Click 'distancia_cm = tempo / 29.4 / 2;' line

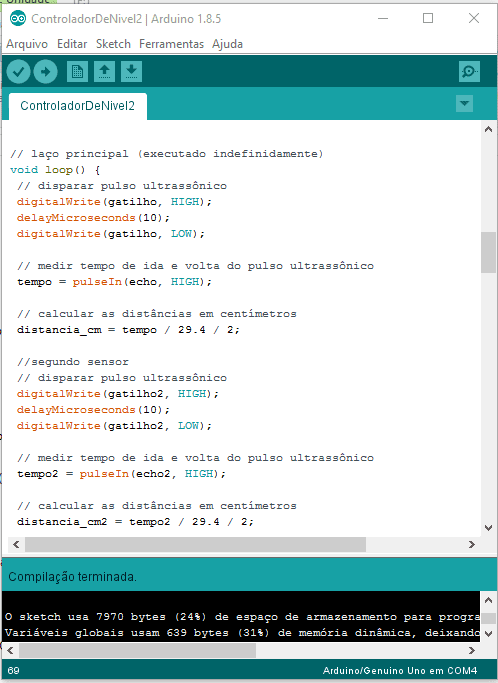click(x=128, y=330)
